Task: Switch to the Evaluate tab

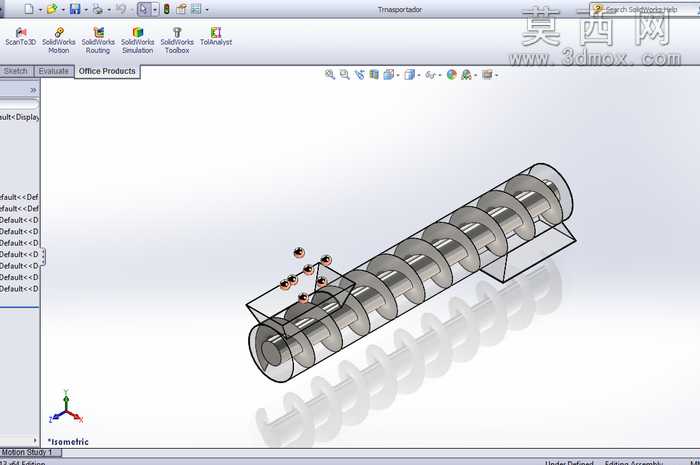Action: (54, 71)
